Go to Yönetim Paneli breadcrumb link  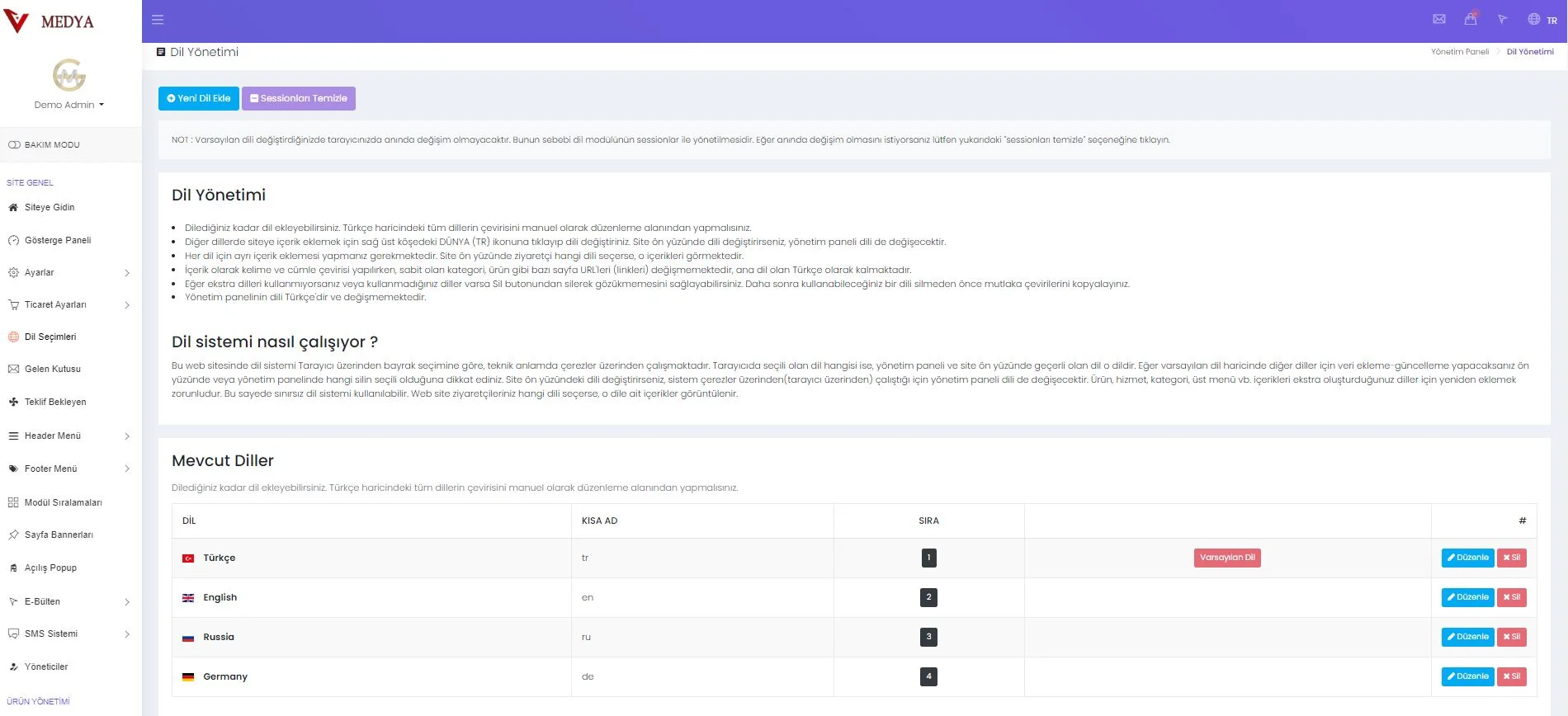1459,52
